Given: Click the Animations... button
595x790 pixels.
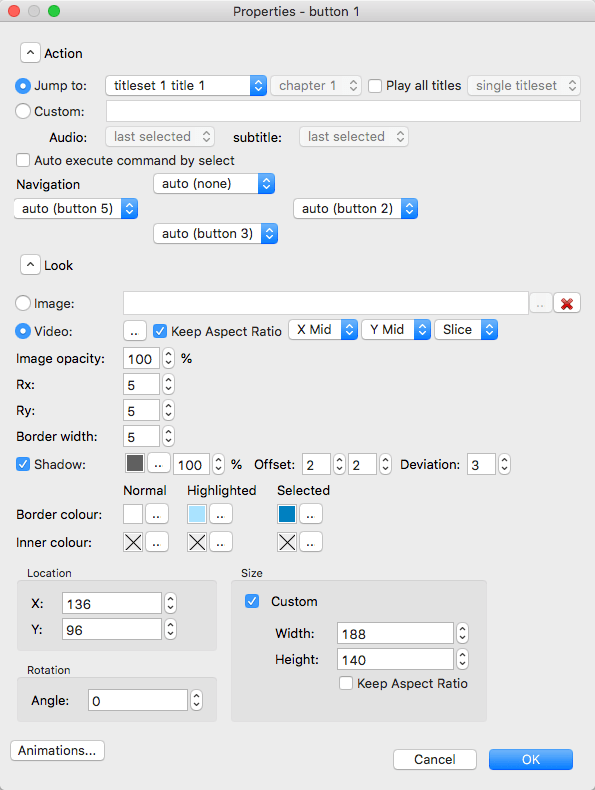Looking at the screenshot, I should click(57, 750).
